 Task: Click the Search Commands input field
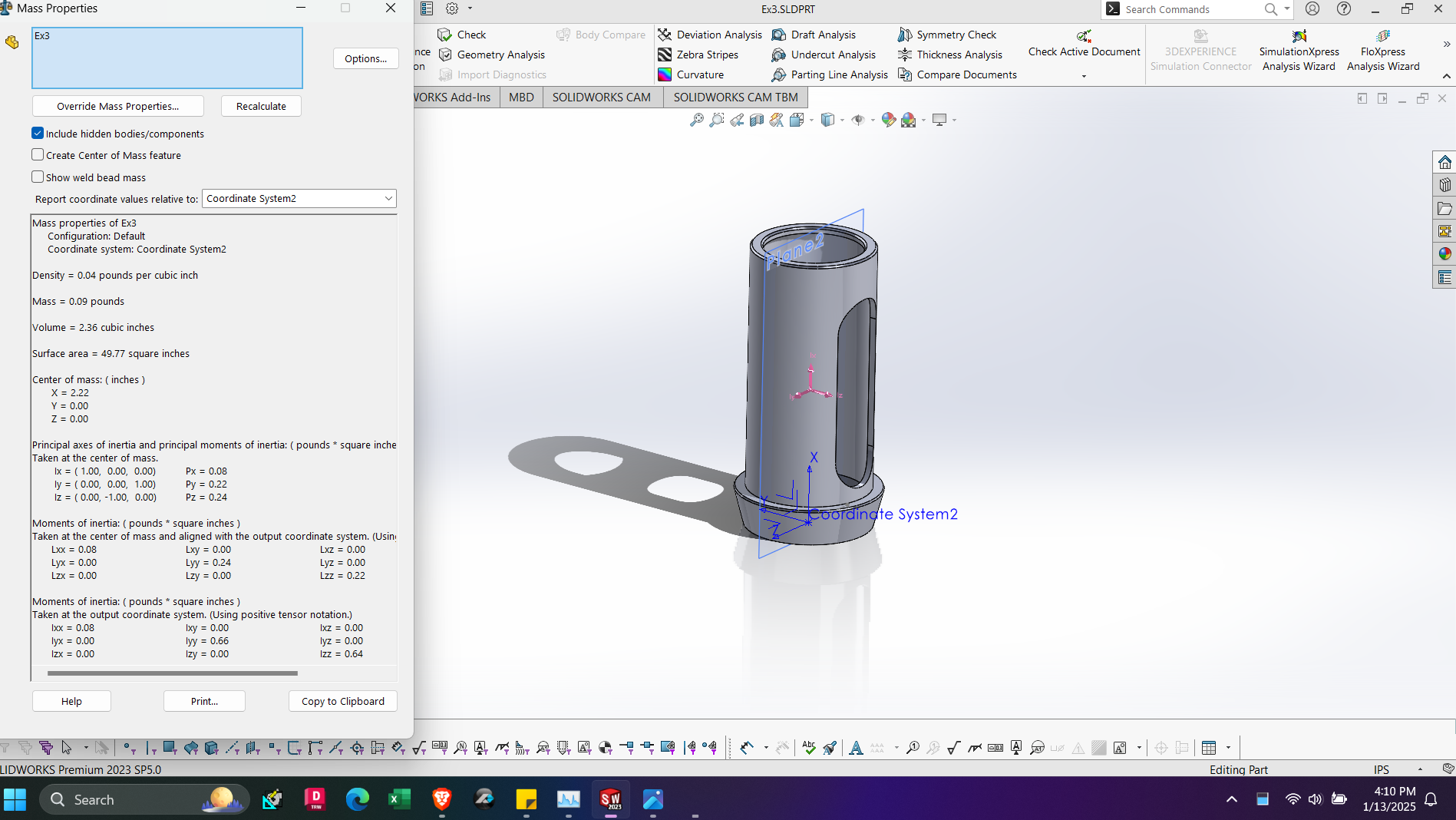coord(1190,9)
